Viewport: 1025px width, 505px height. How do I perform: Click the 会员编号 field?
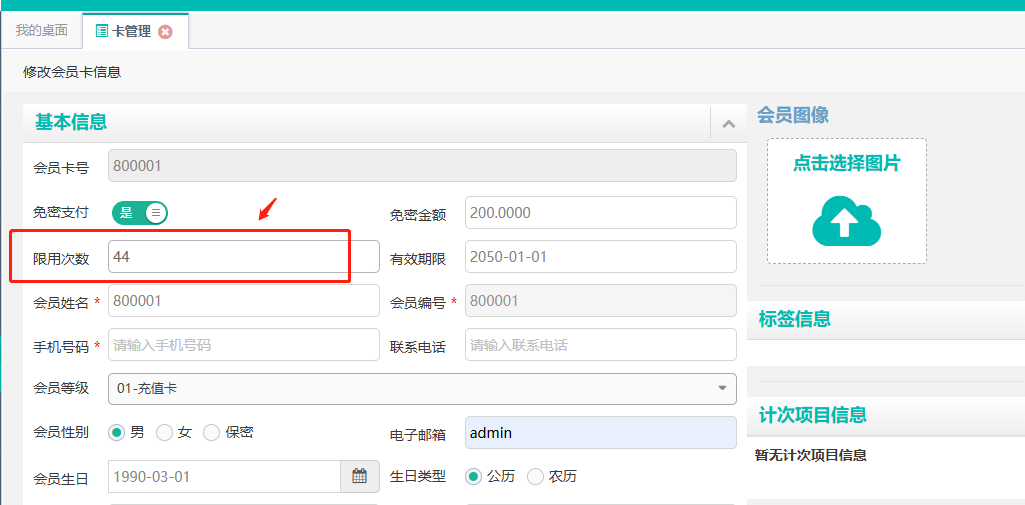point(601,301)
